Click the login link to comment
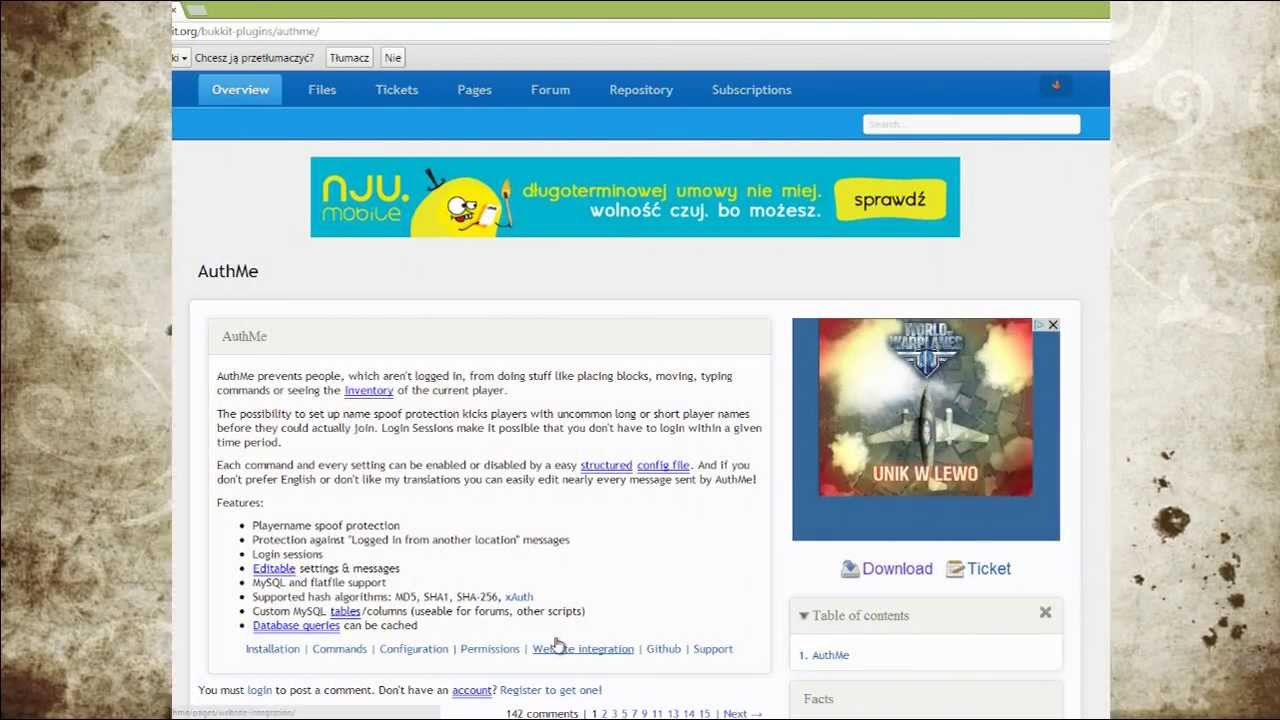 click(259, 690)
